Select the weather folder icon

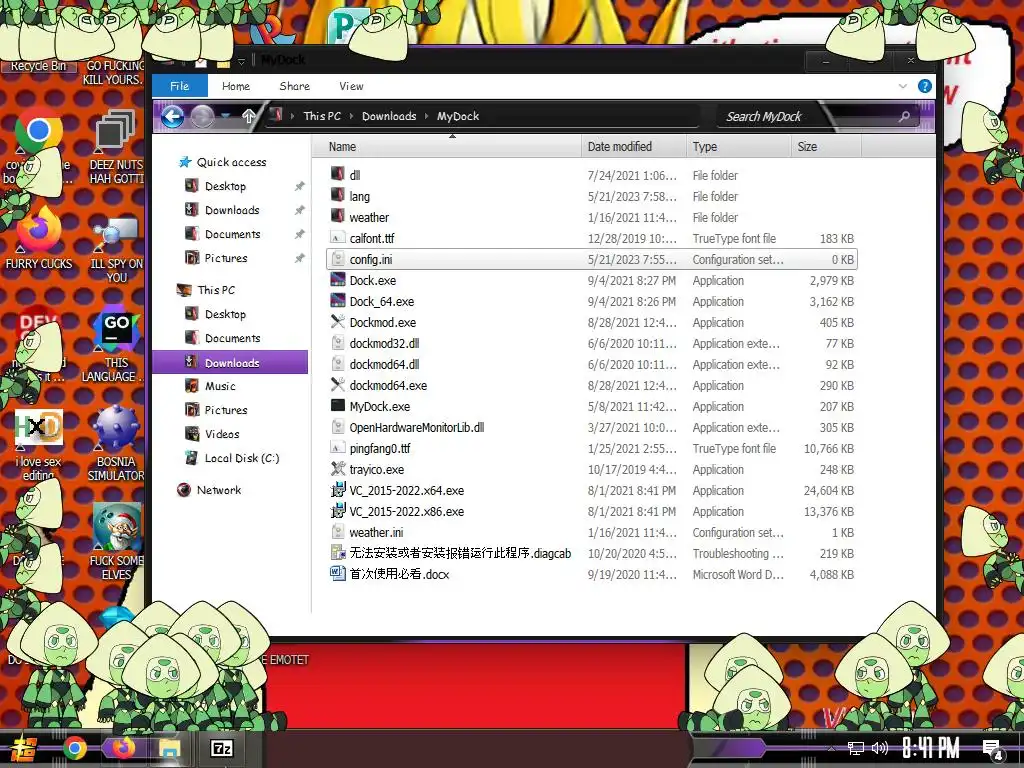coord(338,217)
